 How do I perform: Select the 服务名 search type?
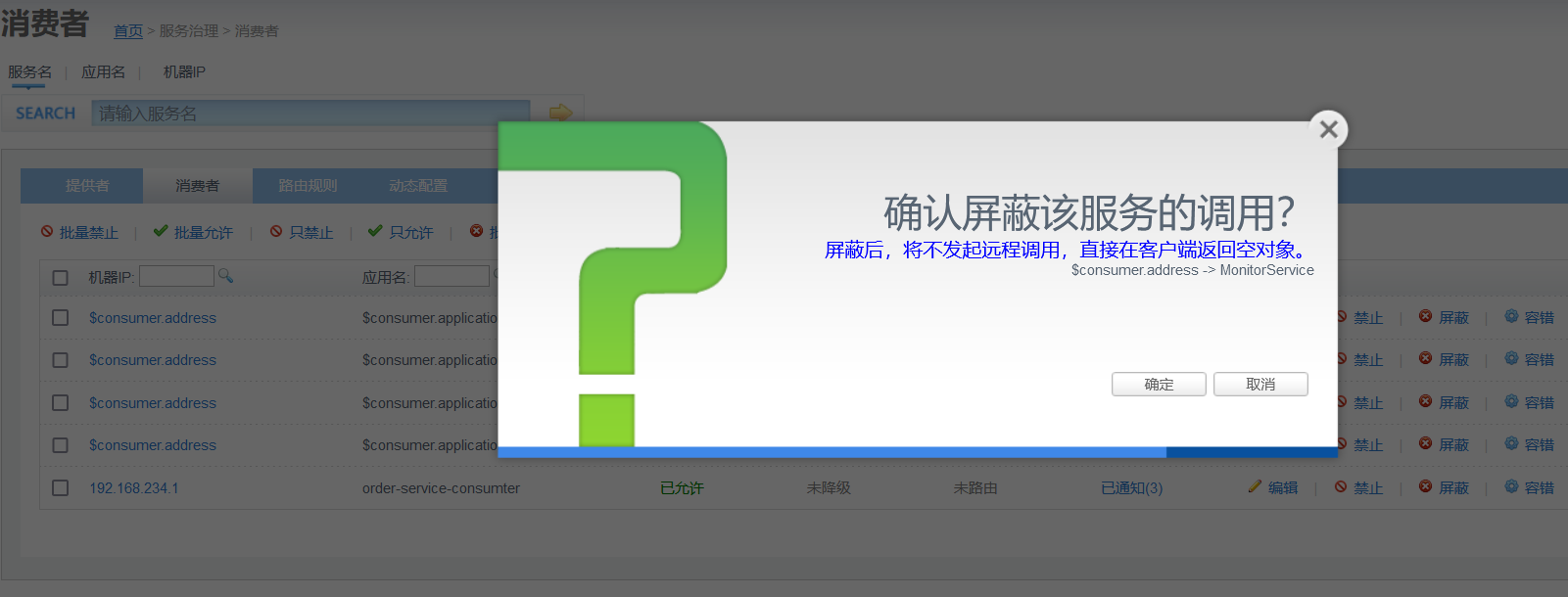29,72
